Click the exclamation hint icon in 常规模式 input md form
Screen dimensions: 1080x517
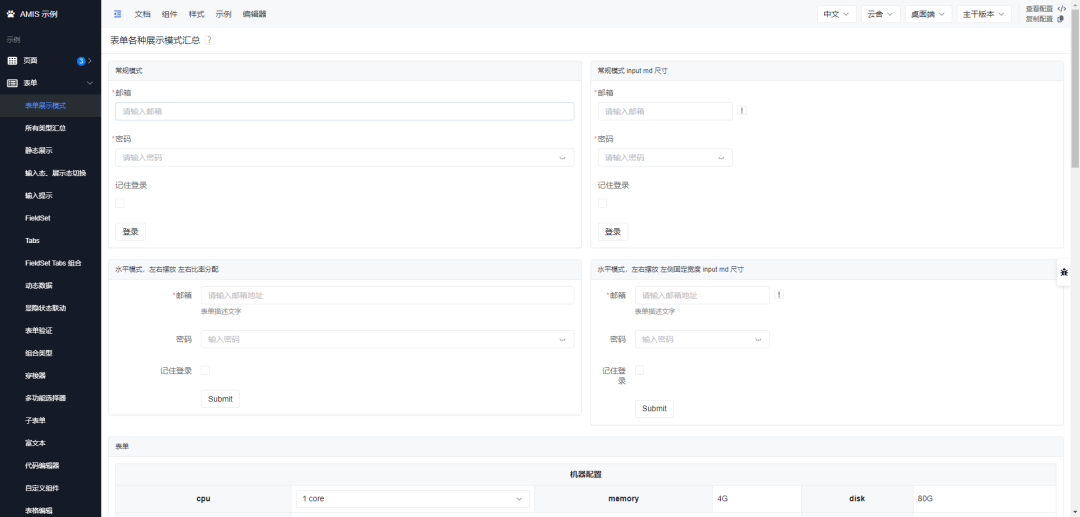coord(741,111)
